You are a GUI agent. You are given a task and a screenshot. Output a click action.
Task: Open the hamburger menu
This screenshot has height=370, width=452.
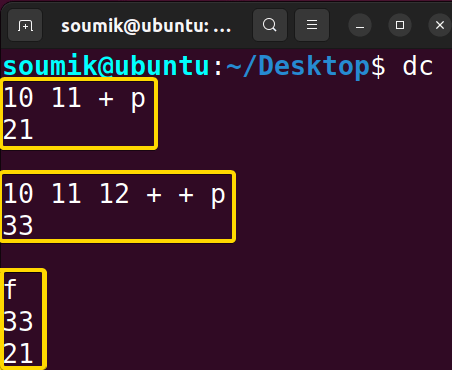pyautogui.click(x=312, y=25)
